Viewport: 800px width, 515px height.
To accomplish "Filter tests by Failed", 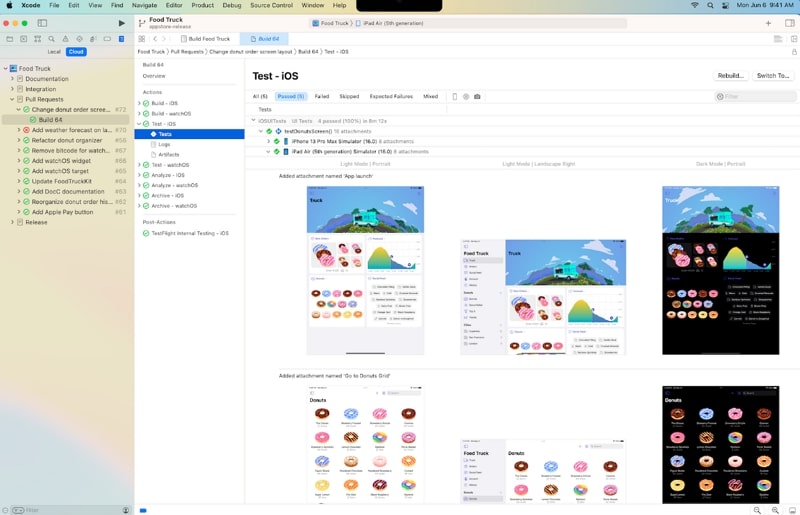I will pyautogui.click(x=322, y=96).
